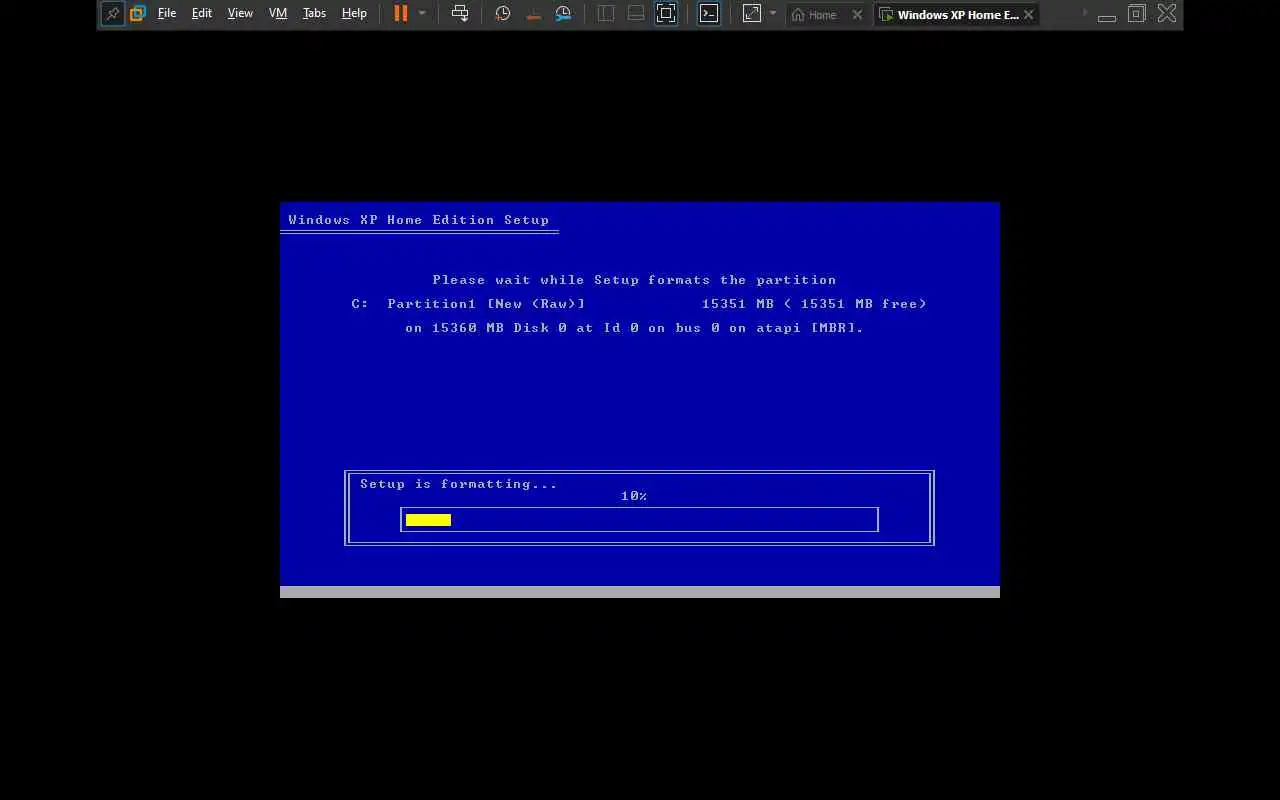The width and height of the screenshot is (1280, 800).
Task: Open the Help menu
Action: click(354, 14)
